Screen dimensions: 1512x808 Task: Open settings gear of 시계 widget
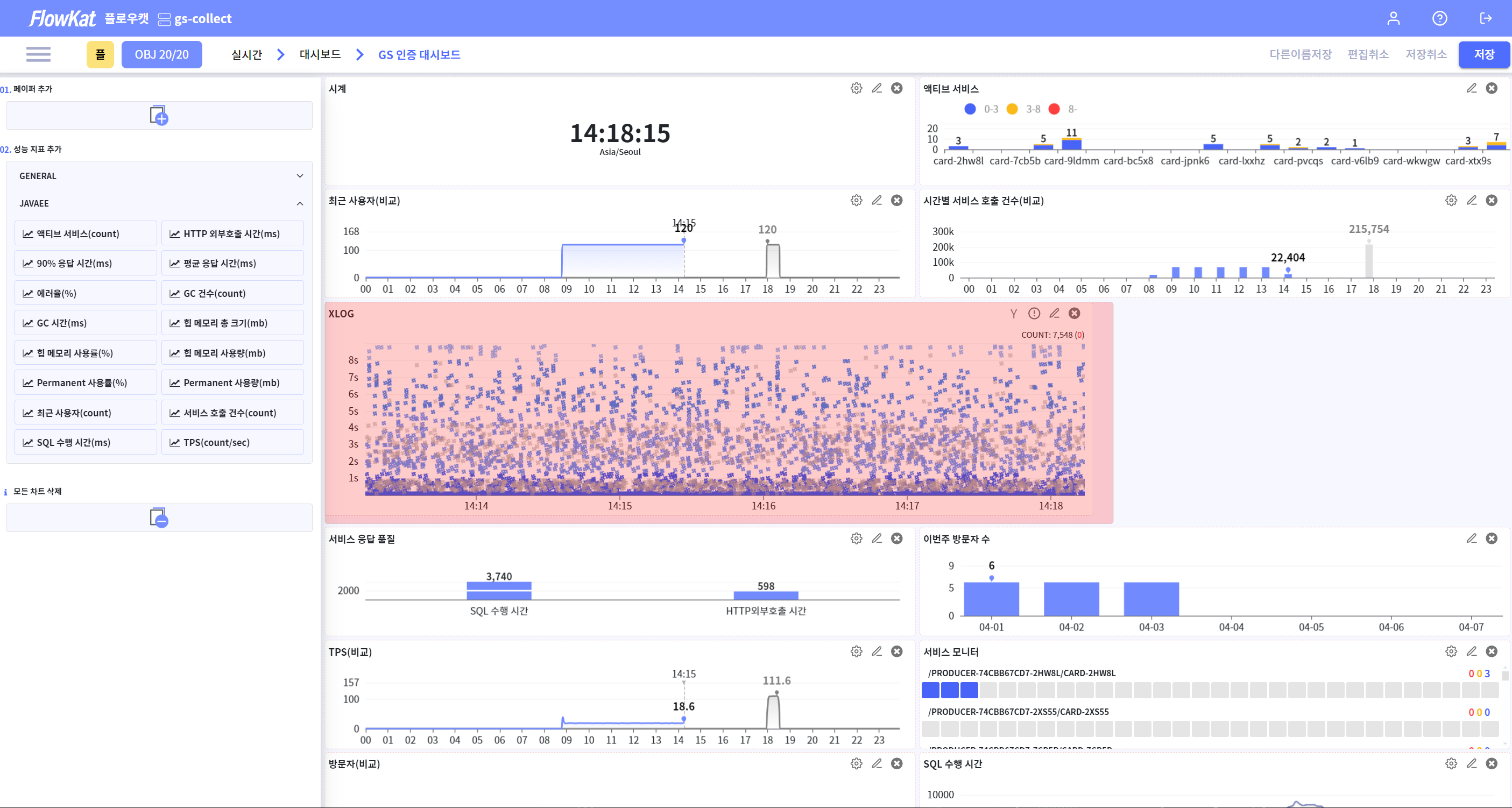click(x=857, y=88)
